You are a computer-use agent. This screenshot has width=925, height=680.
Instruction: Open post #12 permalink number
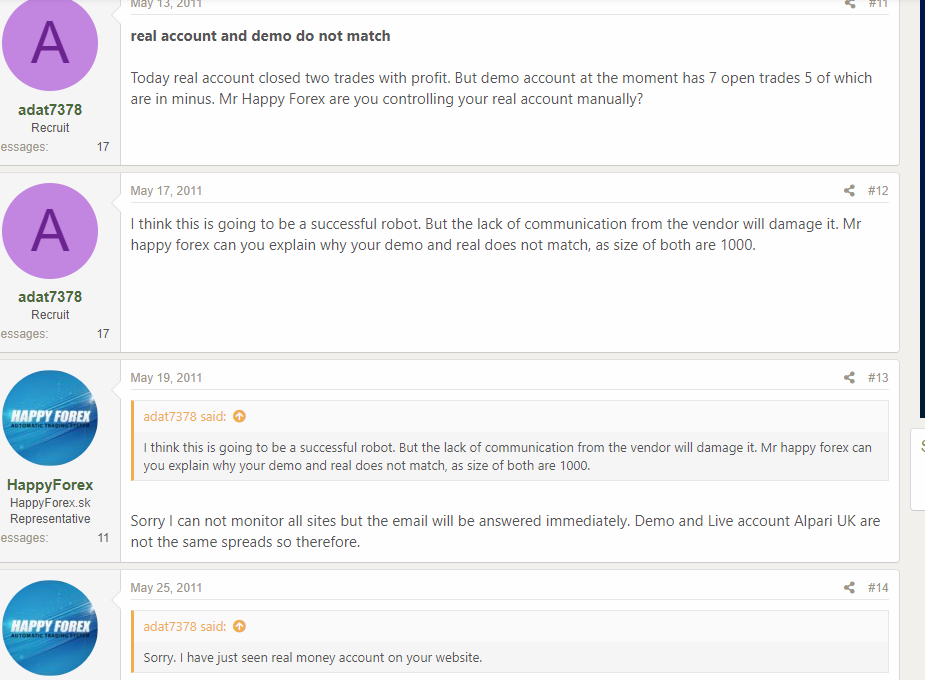pyautogui.click(x=877, y=191)
